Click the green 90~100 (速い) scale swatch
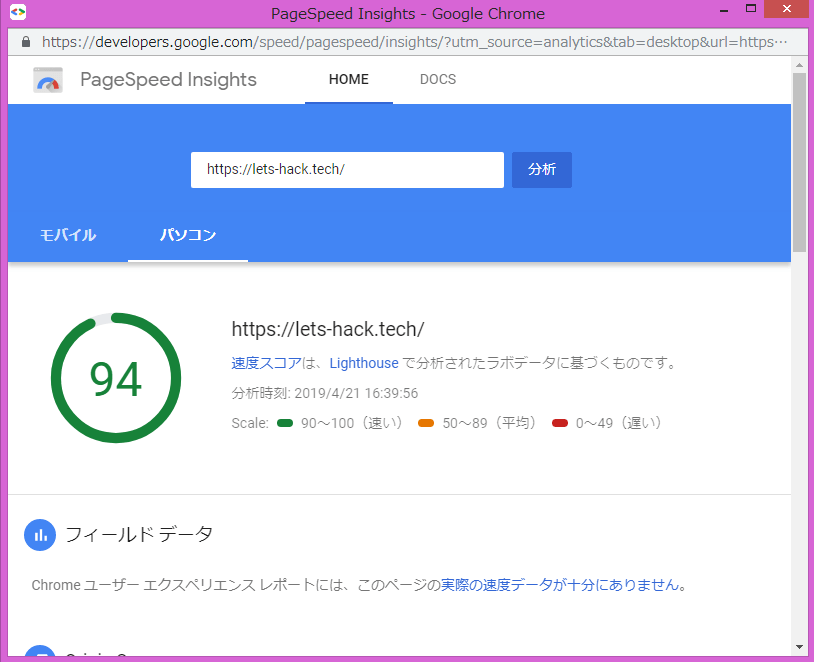The image size is (814, 662). point(285,423)
